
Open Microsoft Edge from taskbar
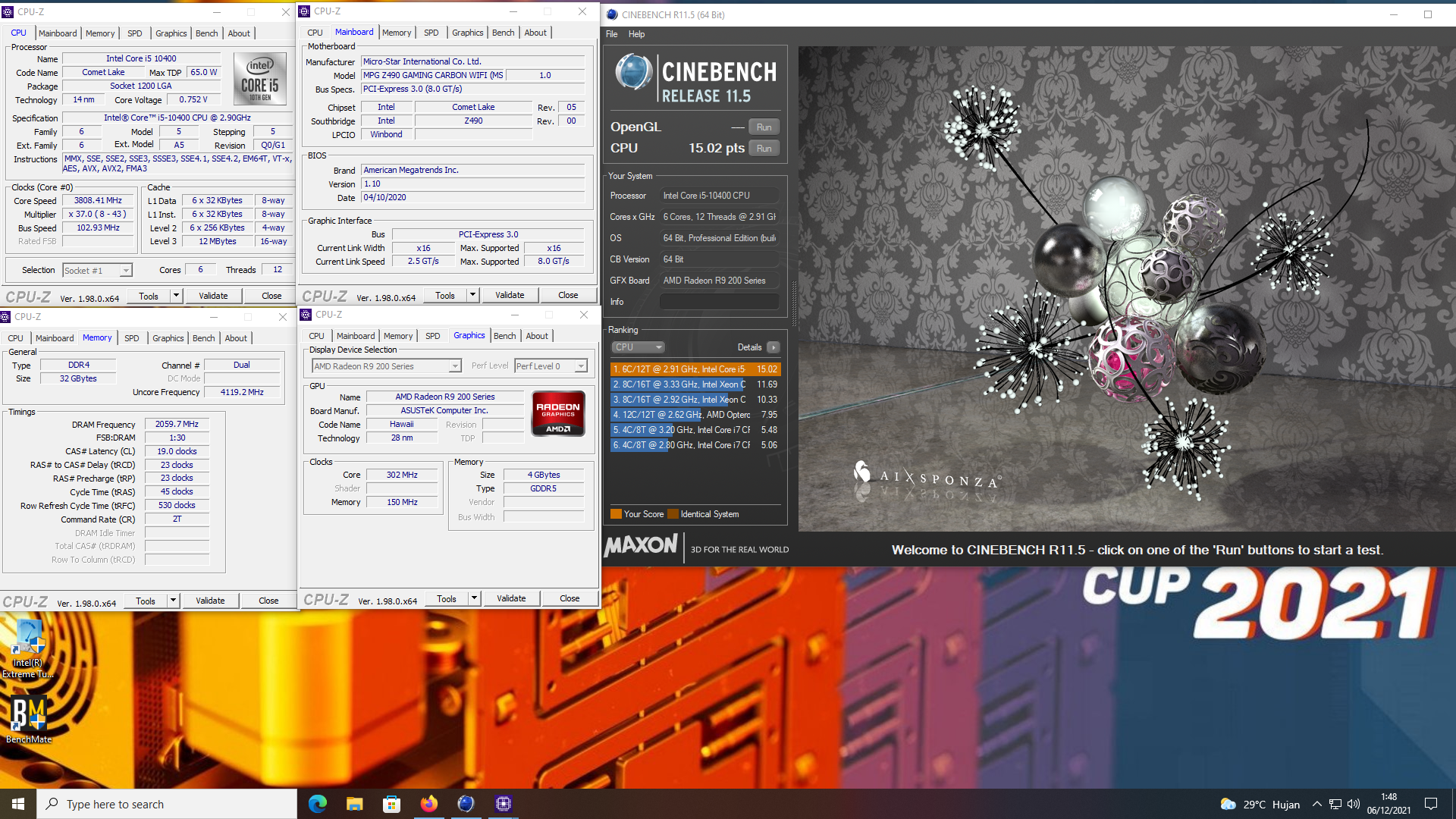click(318, 804)
